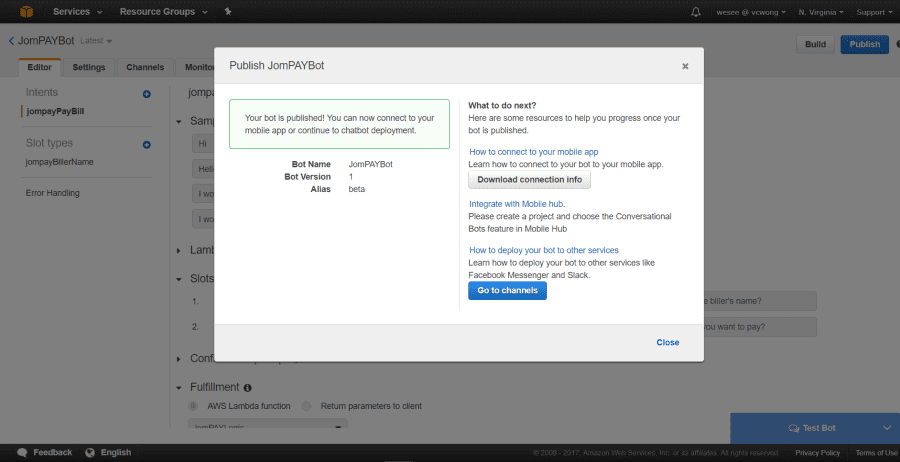
Task: Open the N. Virginia region dropdown
Action: (821, 12)
